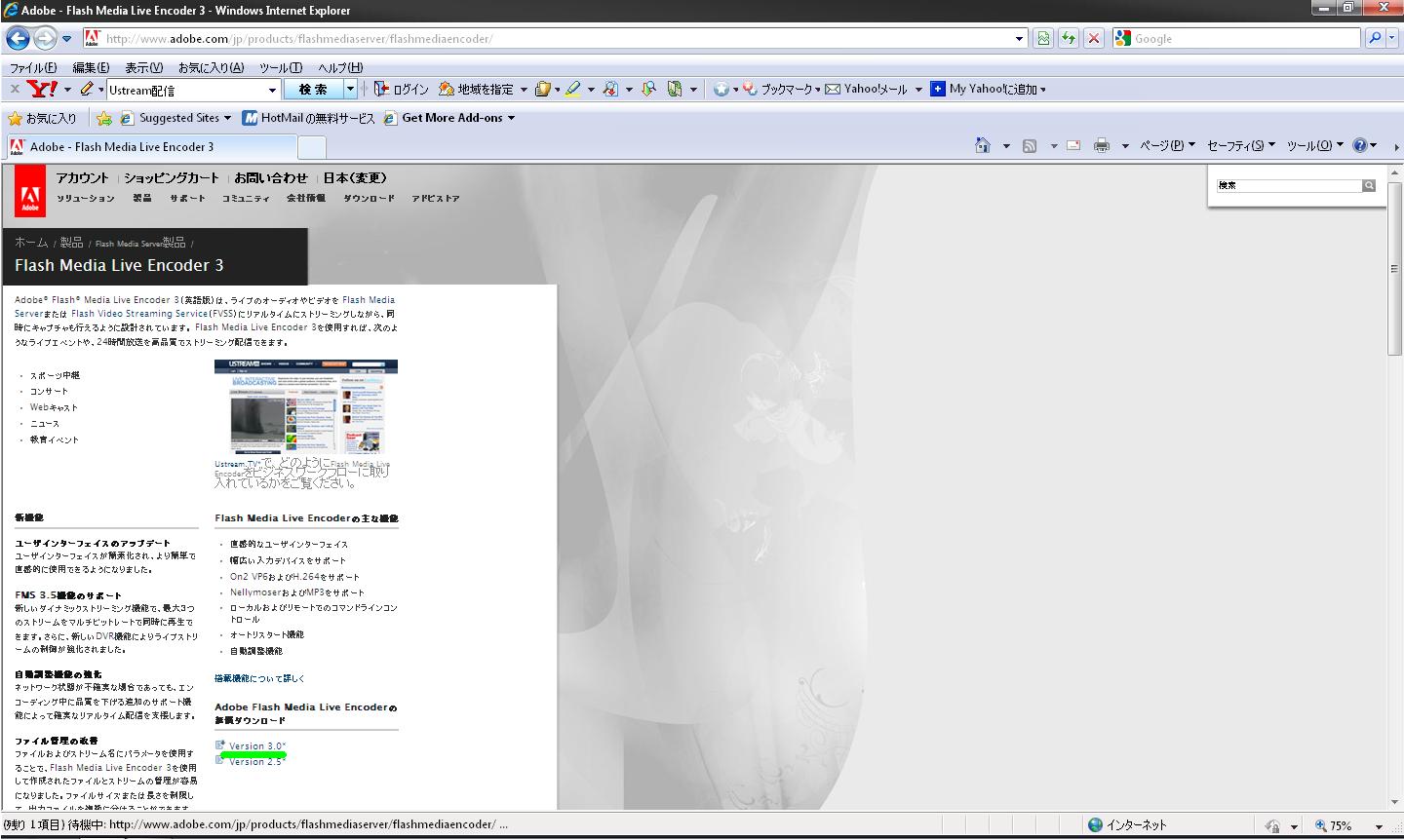This screenshot has width=1404, height=840.
Task: Click the ホーム breadcrumb link
Action: pos(31,243)
